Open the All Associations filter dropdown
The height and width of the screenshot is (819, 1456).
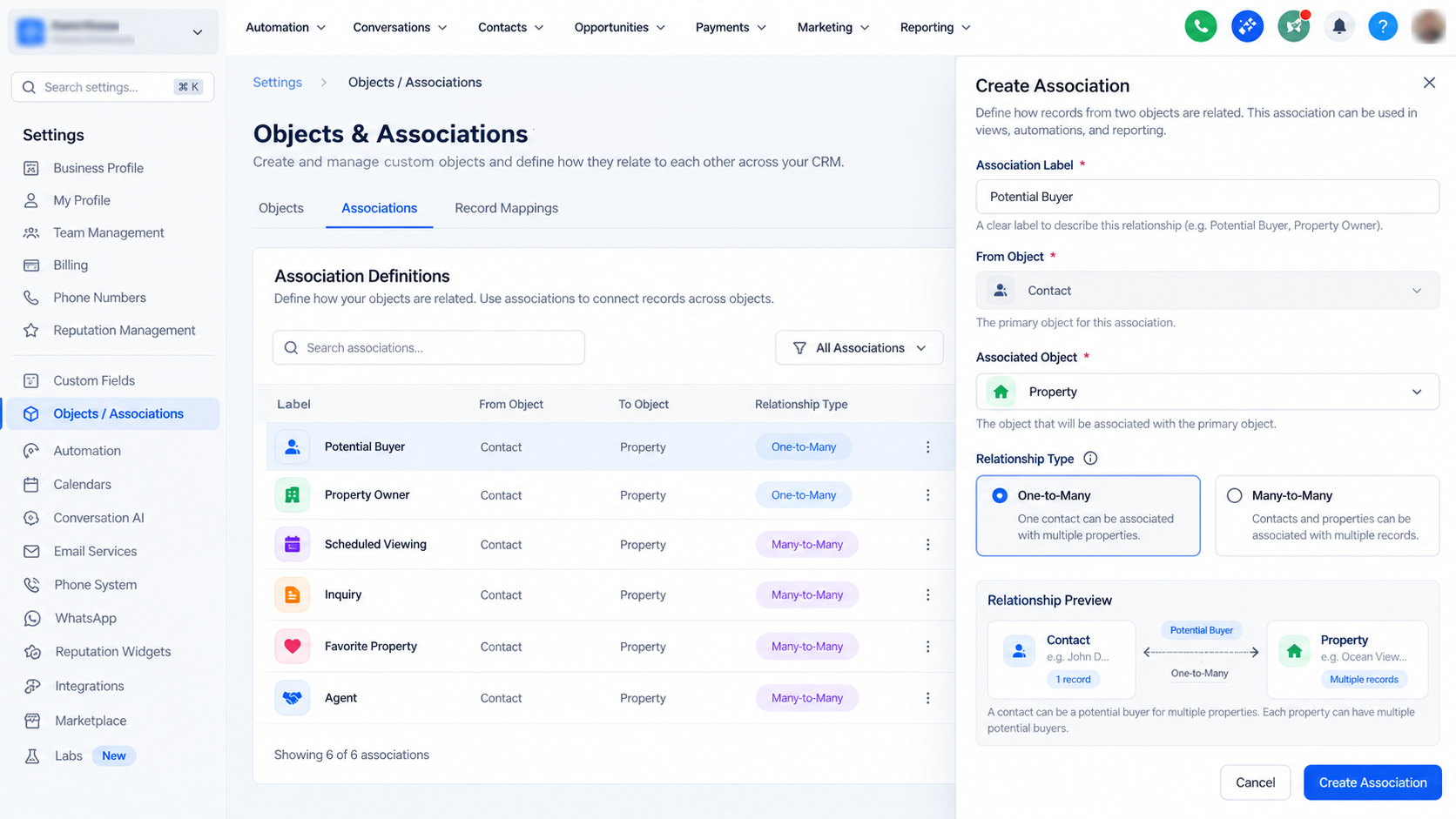pos(859,348)
